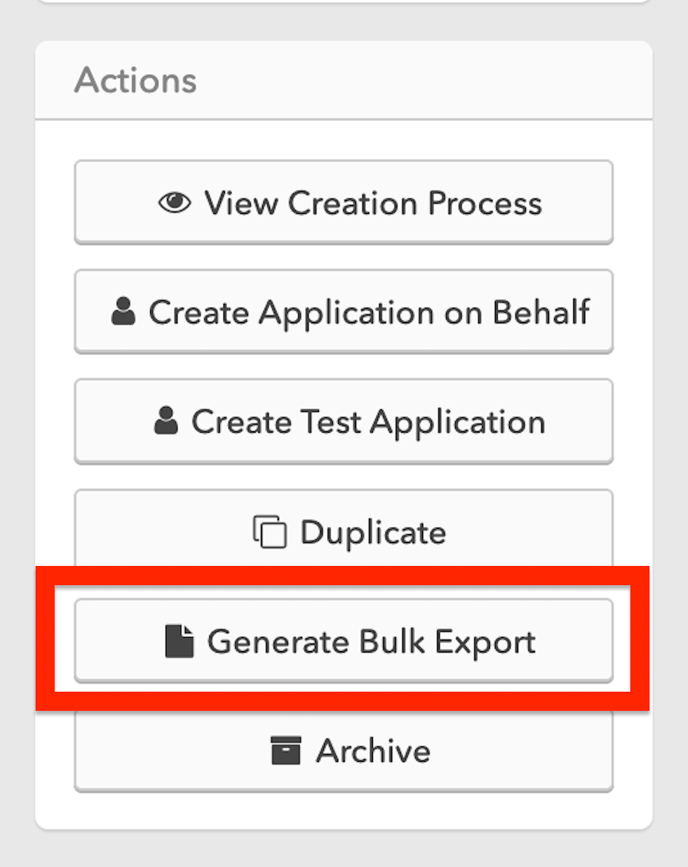
Task: Click the word Process in the top button
Action: click(x=485, y=203)
